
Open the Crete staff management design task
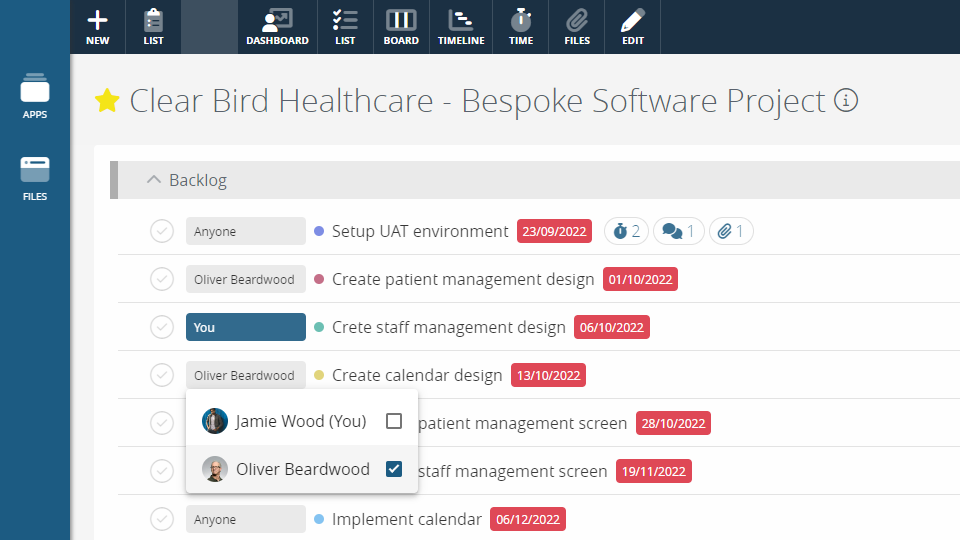coord(448,328)
